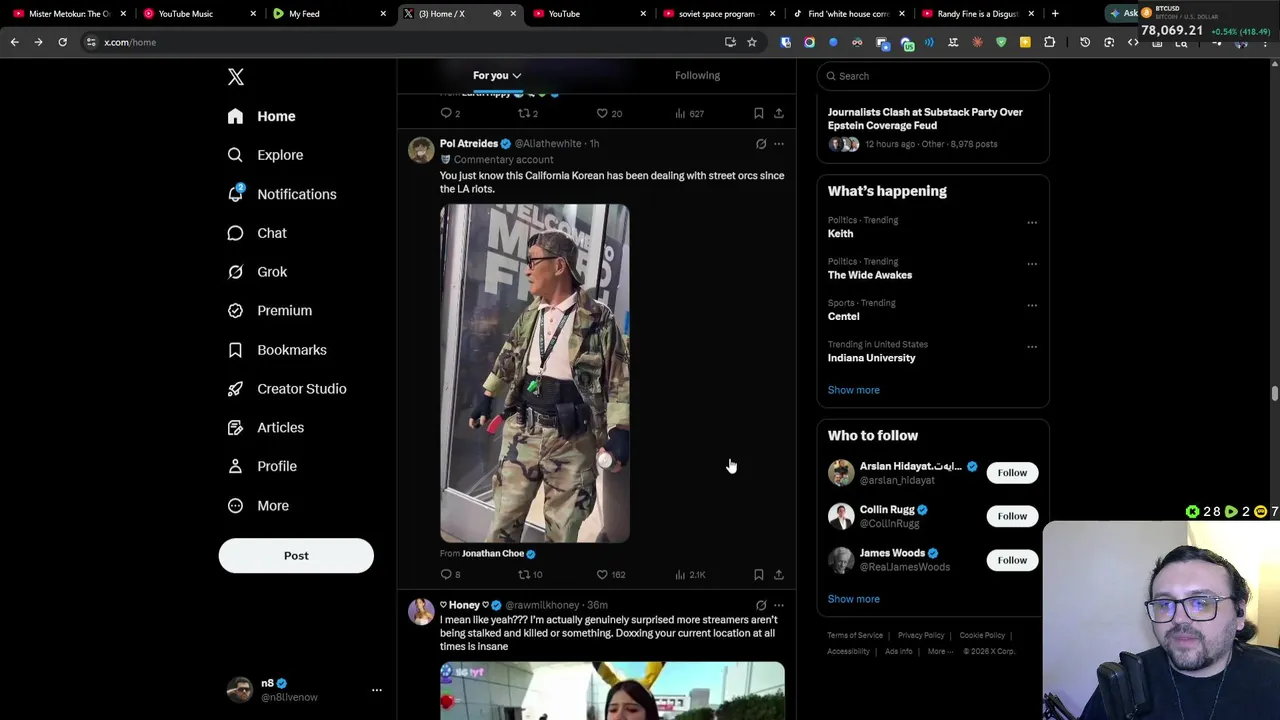Image resolution: width=1280 pixels, height=720 pixels.
Task: Open the Privacy Policy link
Action: coord(921,636)
